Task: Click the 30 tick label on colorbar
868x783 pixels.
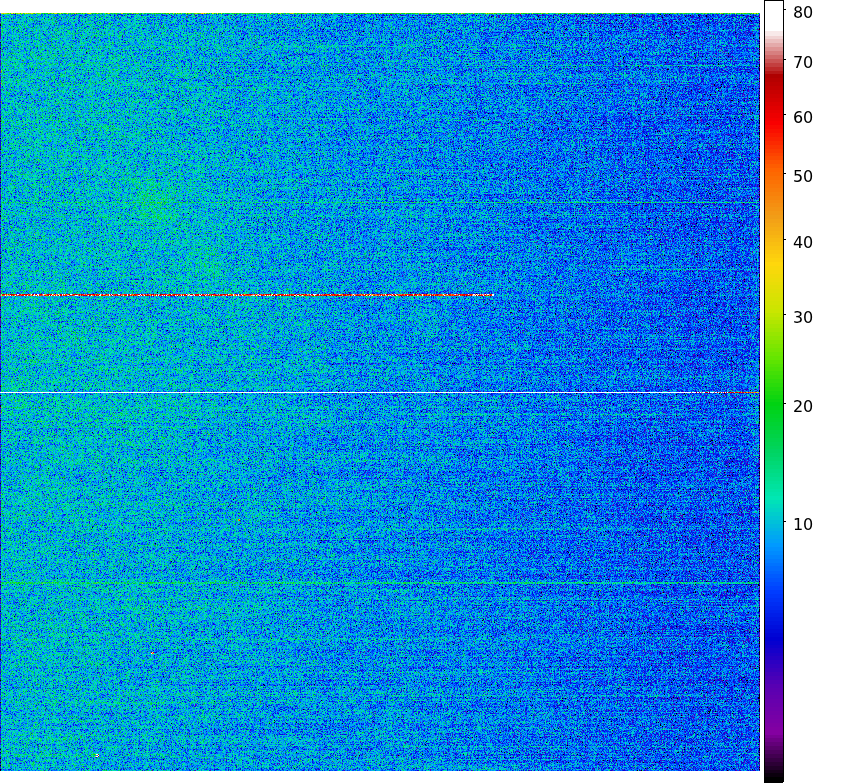Action: point(803,317)
